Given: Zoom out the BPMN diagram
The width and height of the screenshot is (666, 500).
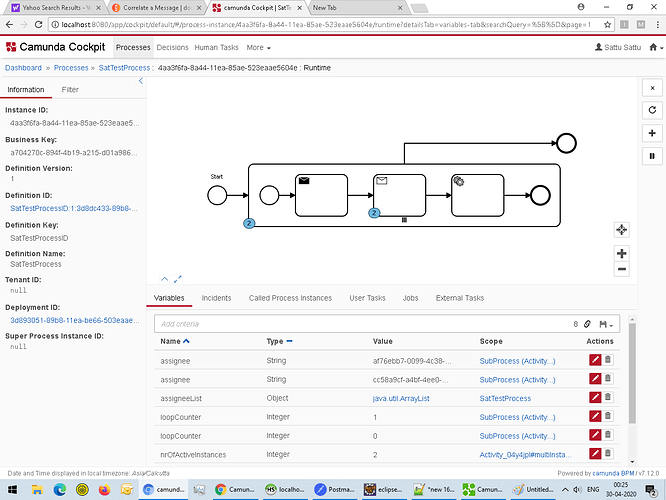Looking at the screenshot, I should [x=622, y=269].
